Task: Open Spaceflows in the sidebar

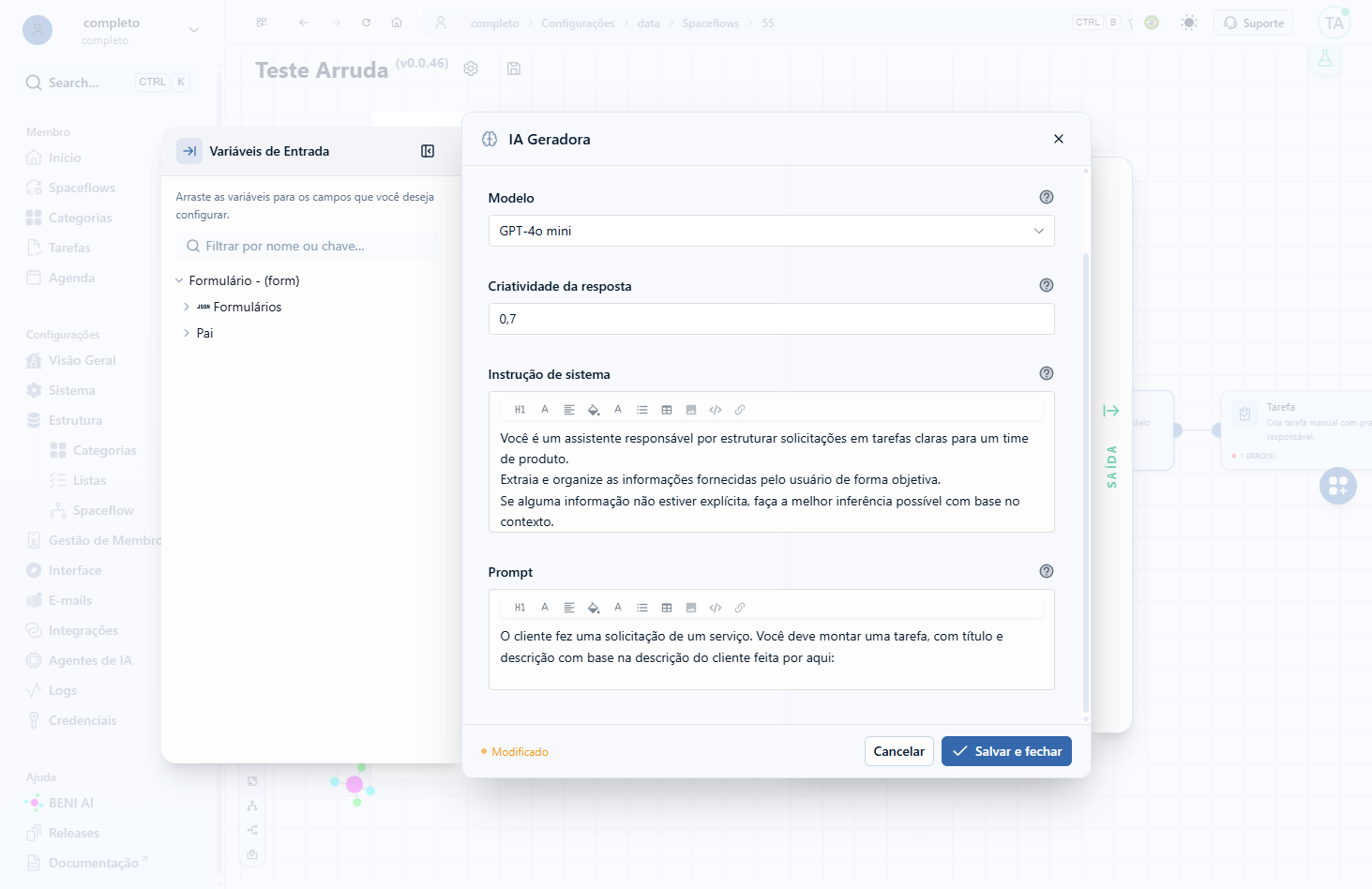Action: tap(82, 188)
